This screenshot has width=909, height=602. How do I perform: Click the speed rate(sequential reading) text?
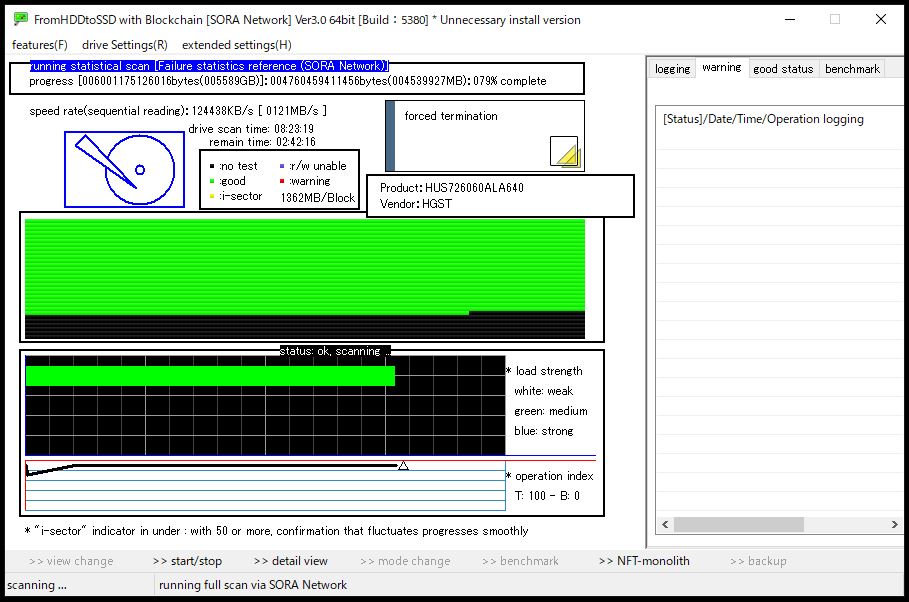(x=178, y=111)
